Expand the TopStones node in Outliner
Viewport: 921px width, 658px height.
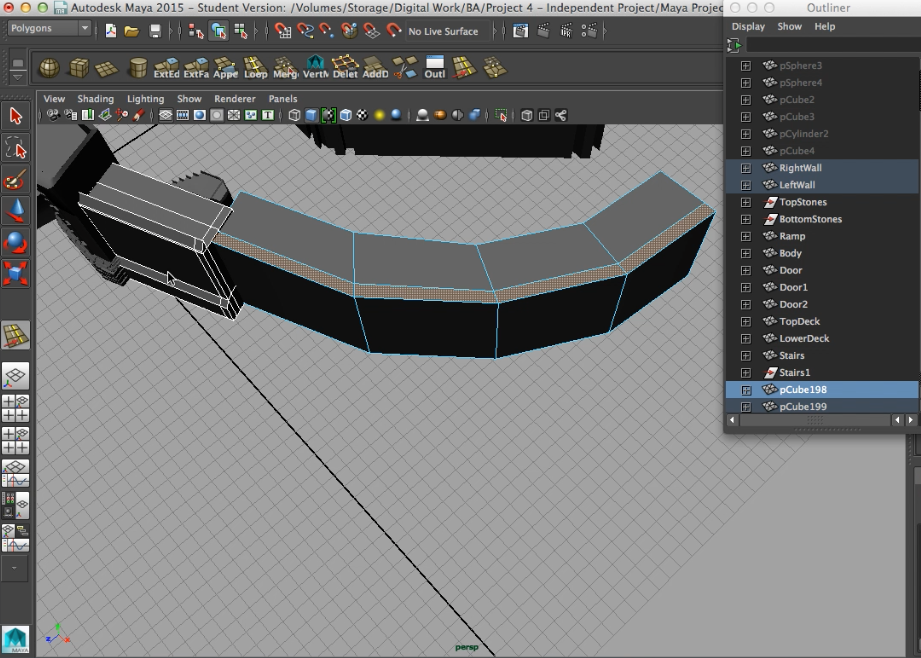[x=745, y=202]
